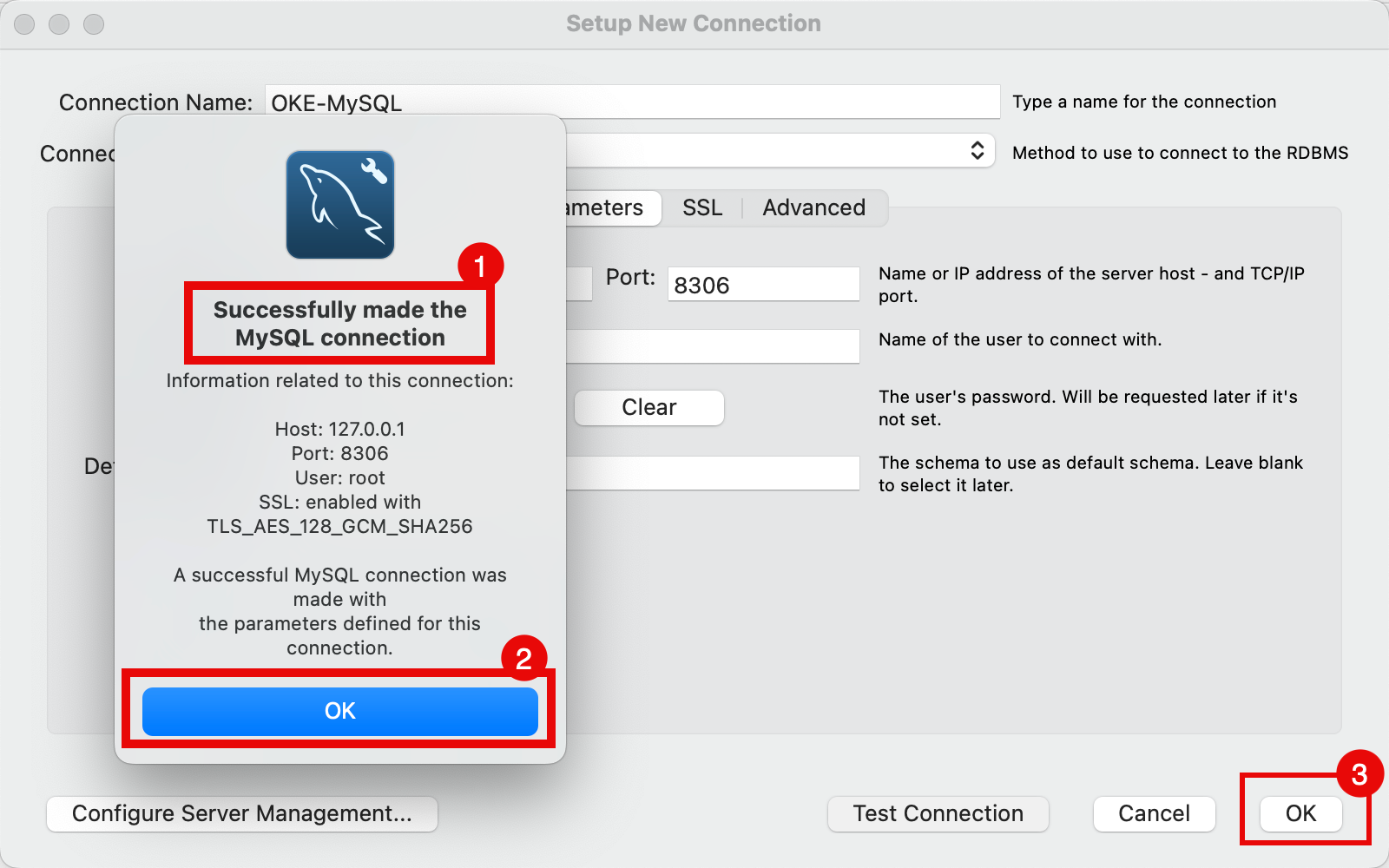Select the default schema input field
Screen dimensions: 1389x868
tap(712, 473)
